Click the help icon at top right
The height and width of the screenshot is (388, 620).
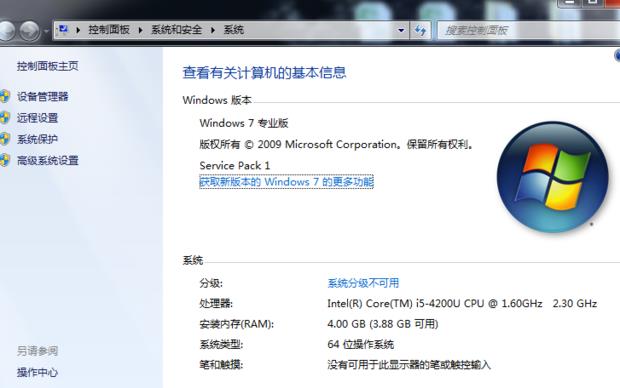tap(617, 55)
